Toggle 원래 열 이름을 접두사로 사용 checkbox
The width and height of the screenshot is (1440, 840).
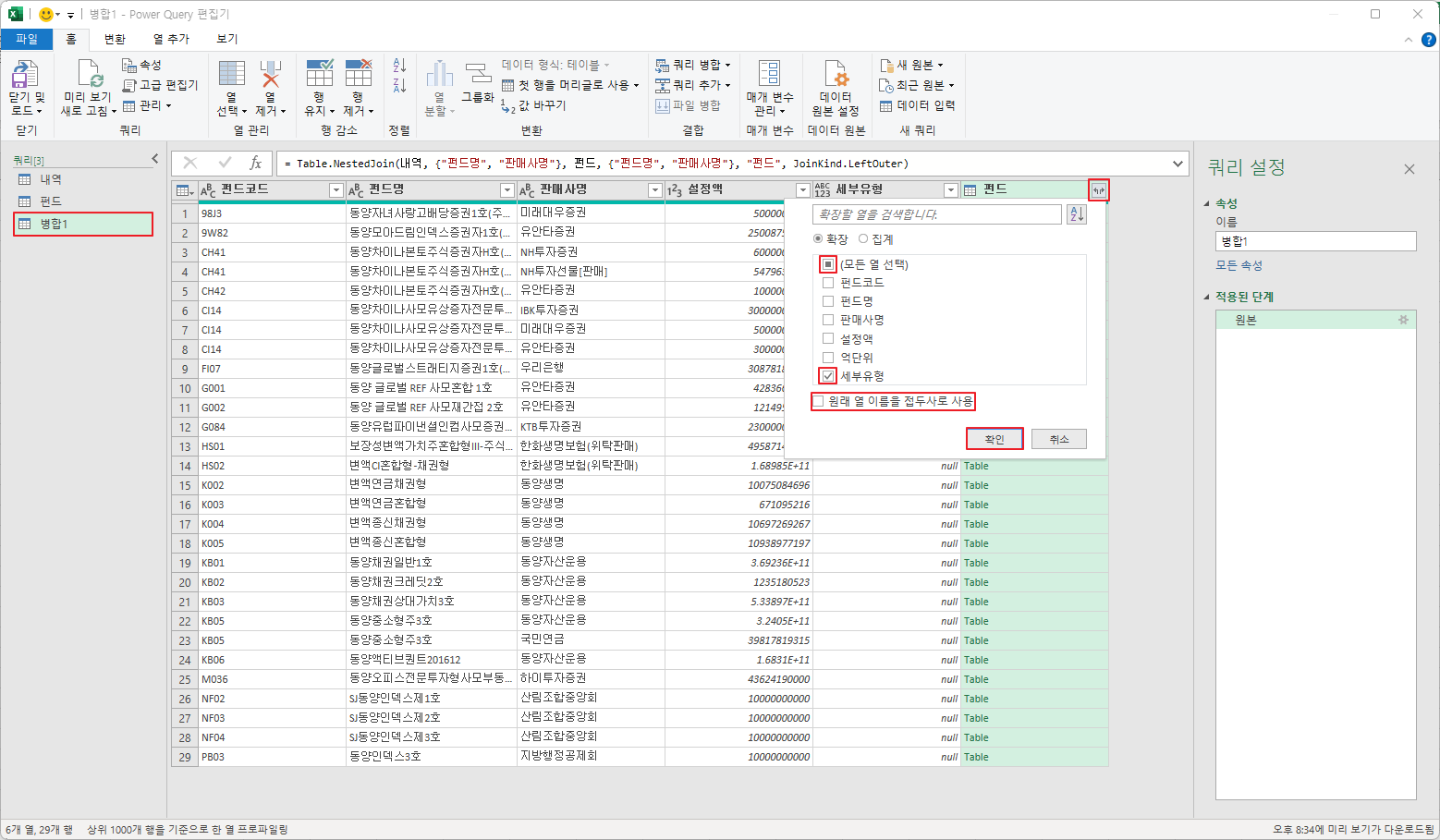tap(818, 401)
